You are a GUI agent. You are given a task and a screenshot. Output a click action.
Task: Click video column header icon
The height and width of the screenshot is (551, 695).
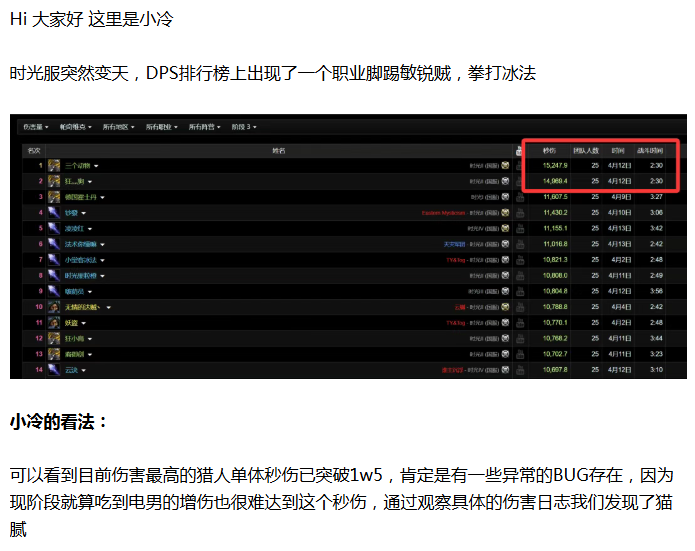[x=521, y=150]
